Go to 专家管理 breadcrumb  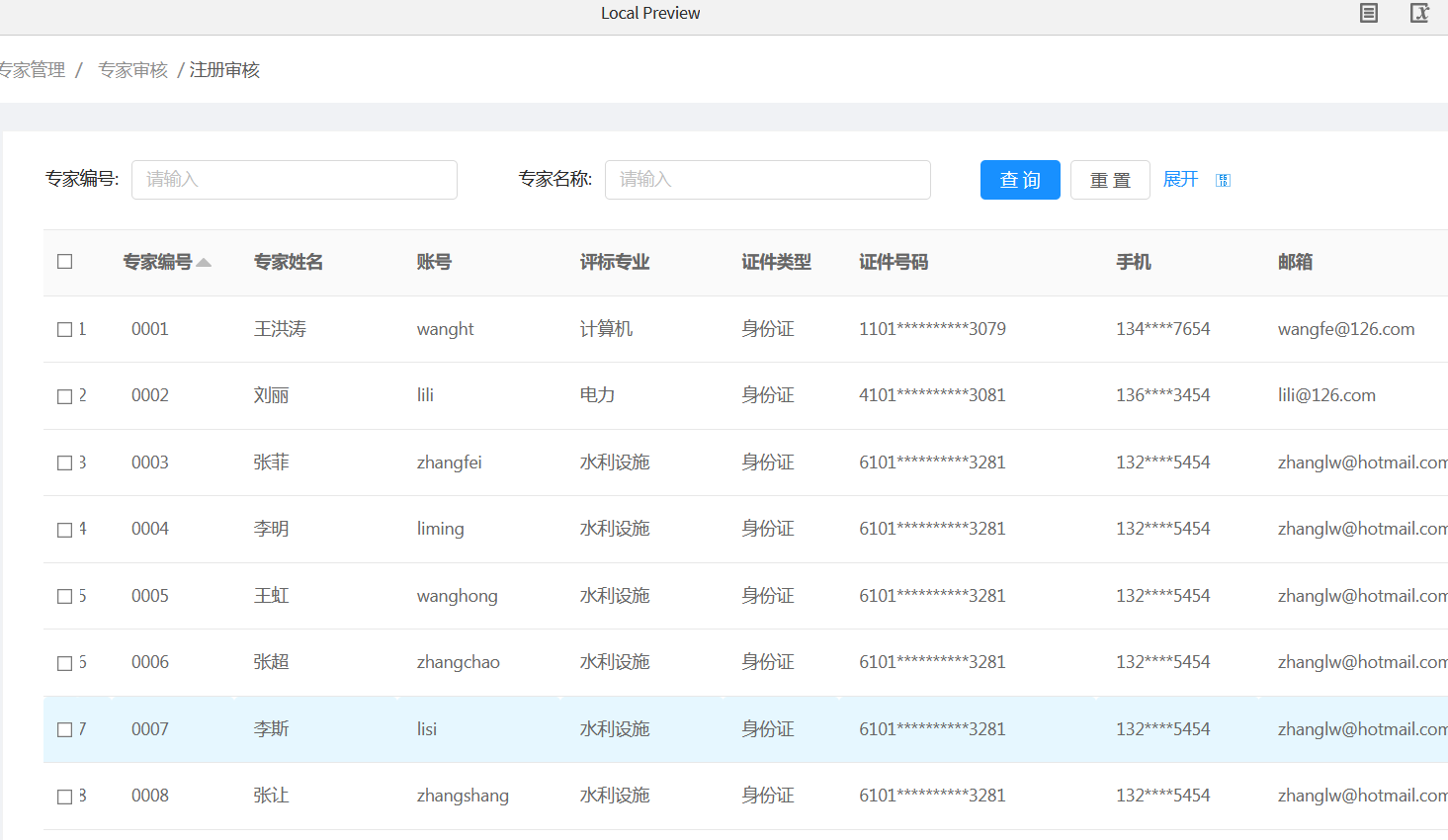(33, 70)
